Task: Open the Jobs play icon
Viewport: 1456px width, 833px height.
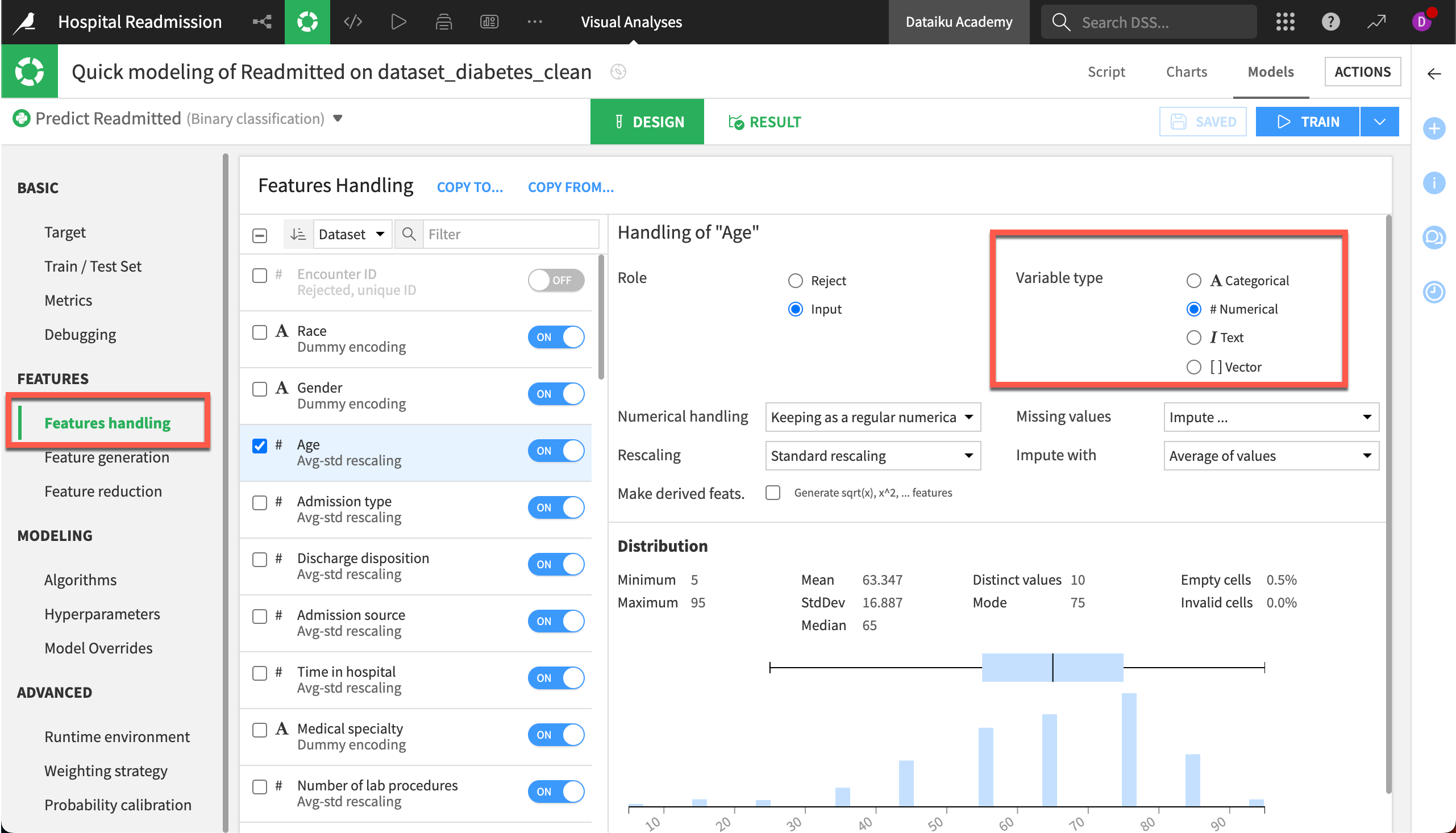Action: coord(398,22)
